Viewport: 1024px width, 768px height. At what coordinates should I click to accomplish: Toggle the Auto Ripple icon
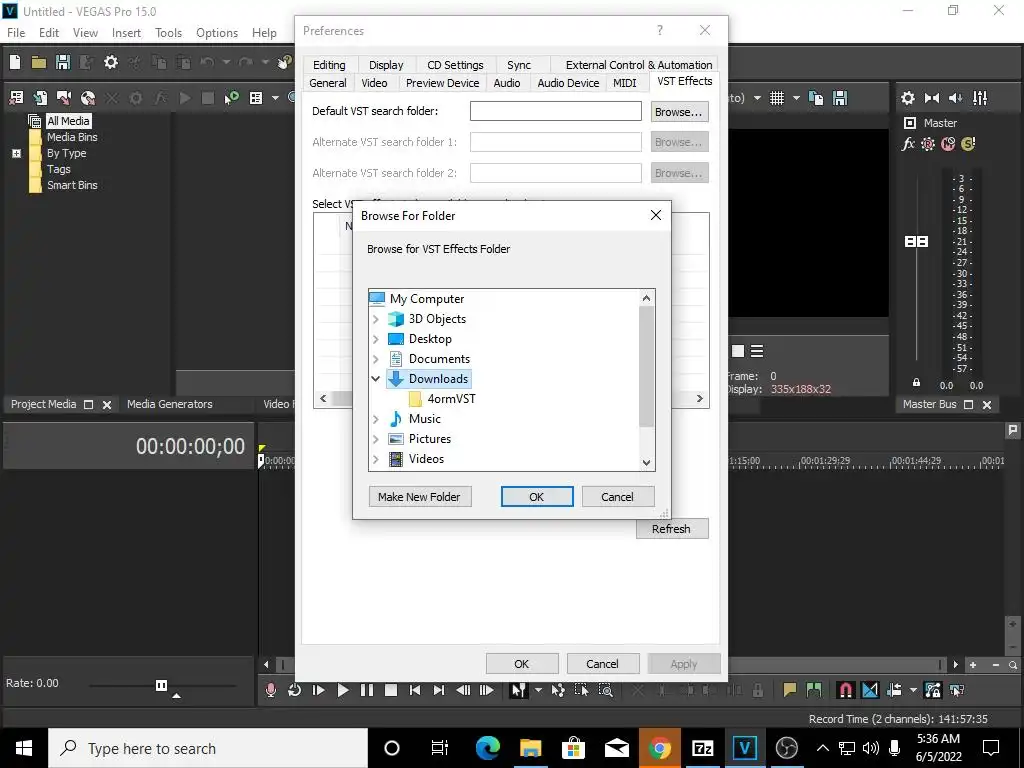pyautogui.click(x=895, y=690)
